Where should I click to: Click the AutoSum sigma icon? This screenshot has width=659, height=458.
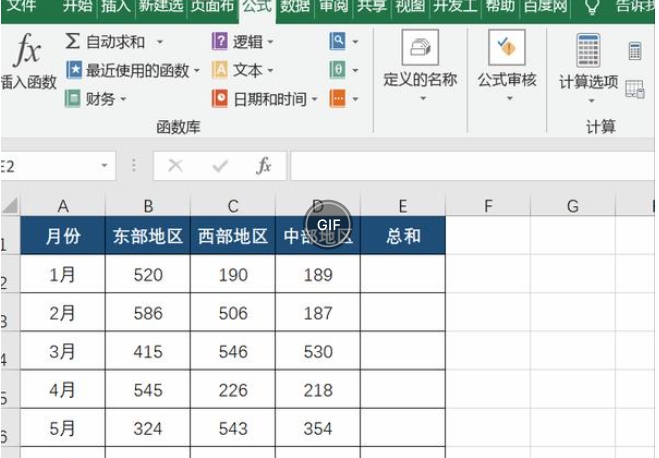(72, 42)
